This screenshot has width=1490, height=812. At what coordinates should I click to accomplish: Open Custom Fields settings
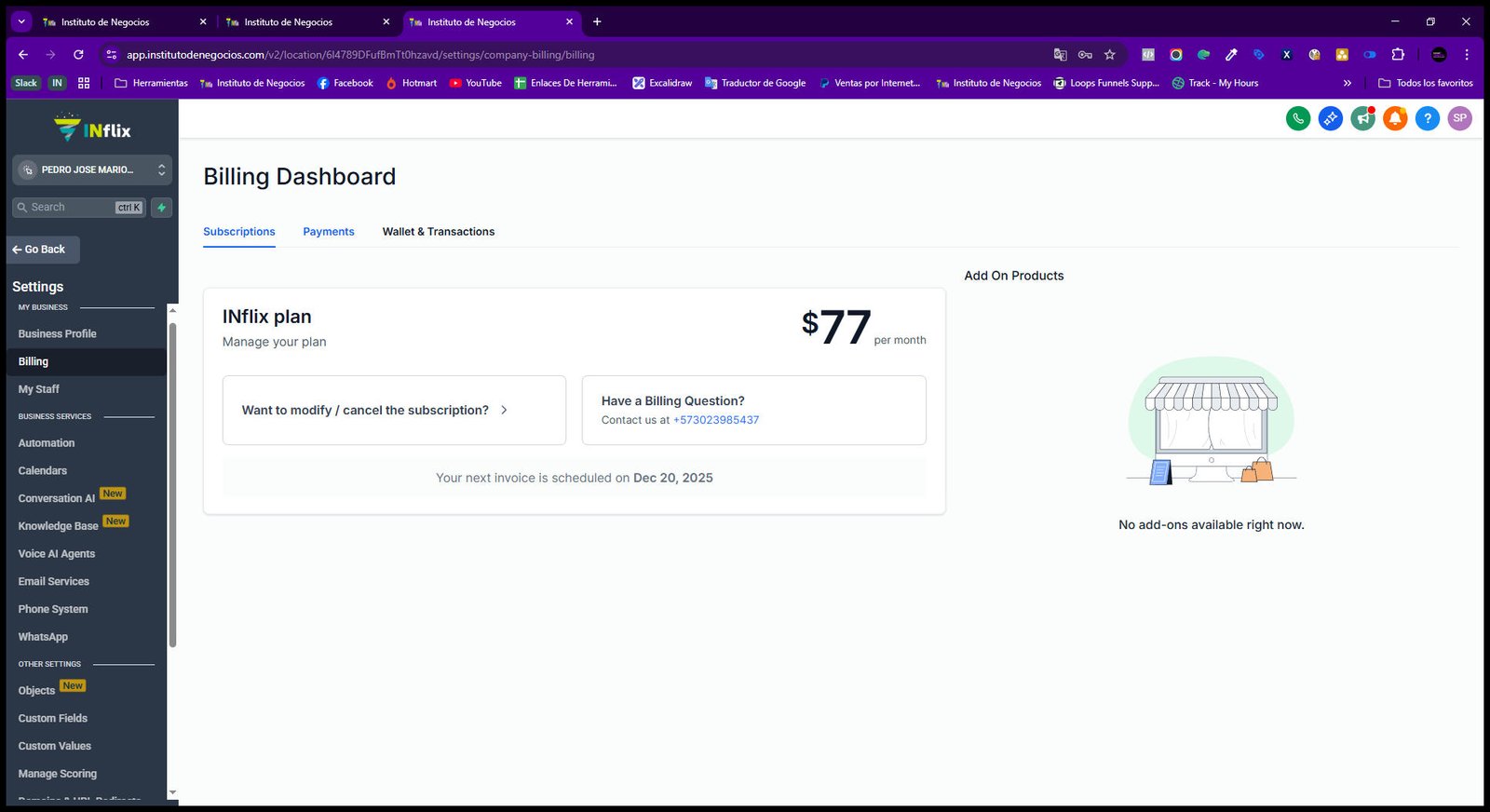point(53,719)
